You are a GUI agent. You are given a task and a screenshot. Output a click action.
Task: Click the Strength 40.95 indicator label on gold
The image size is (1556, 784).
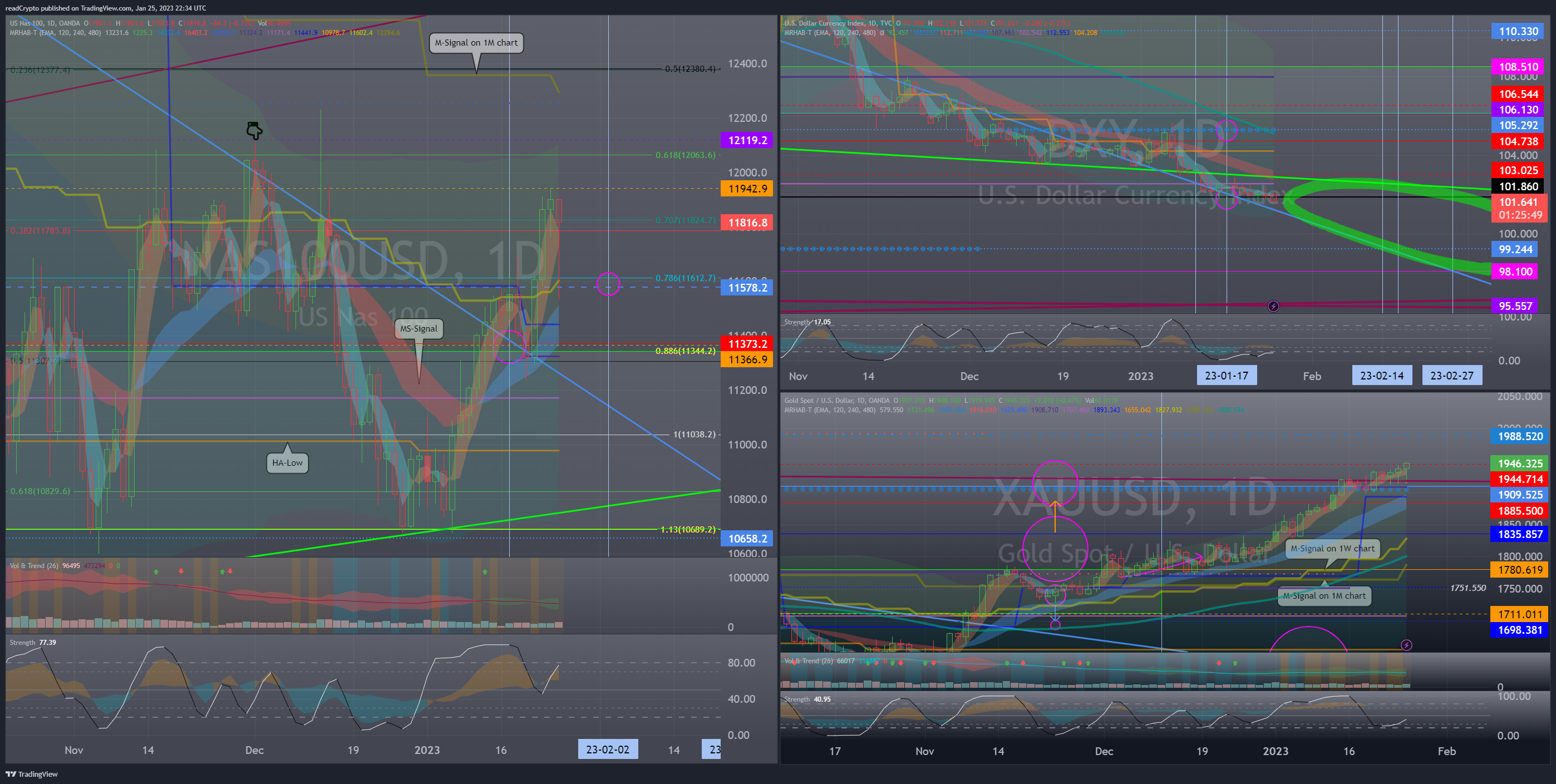tap(807, 699)
